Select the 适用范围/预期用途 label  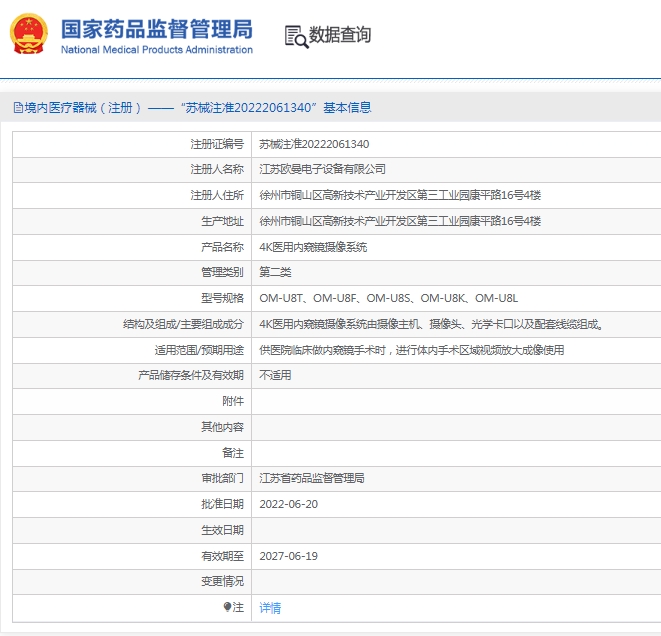pos(199,350)
